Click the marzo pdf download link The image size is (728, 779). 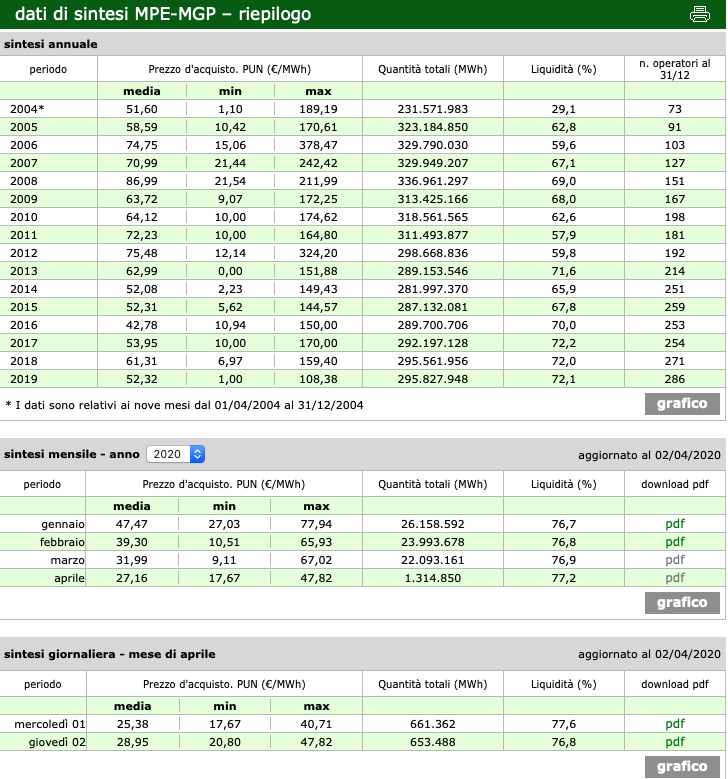675,560
